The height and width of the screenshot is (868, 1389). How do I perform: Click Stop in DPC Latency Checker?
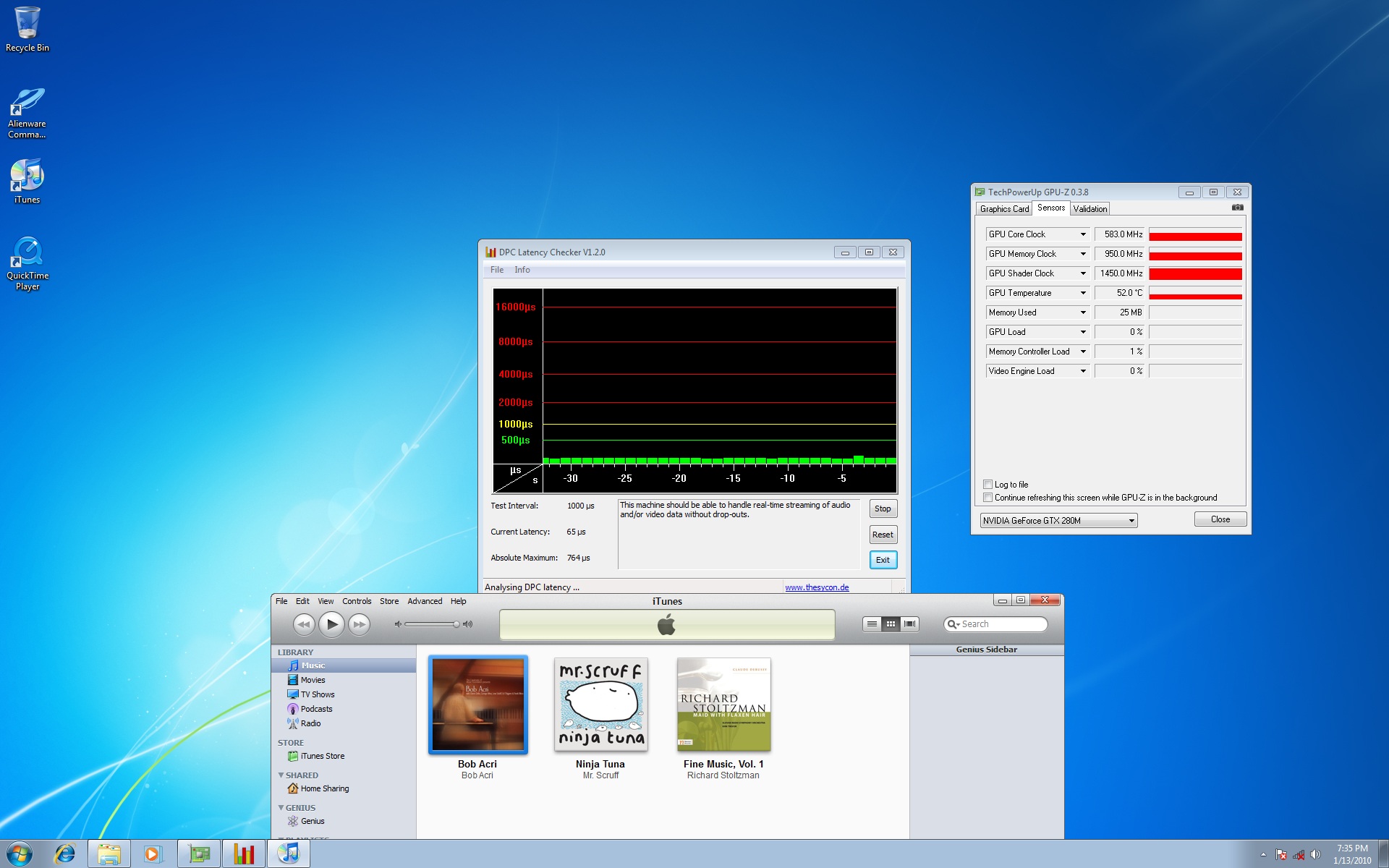pos(883,509)
